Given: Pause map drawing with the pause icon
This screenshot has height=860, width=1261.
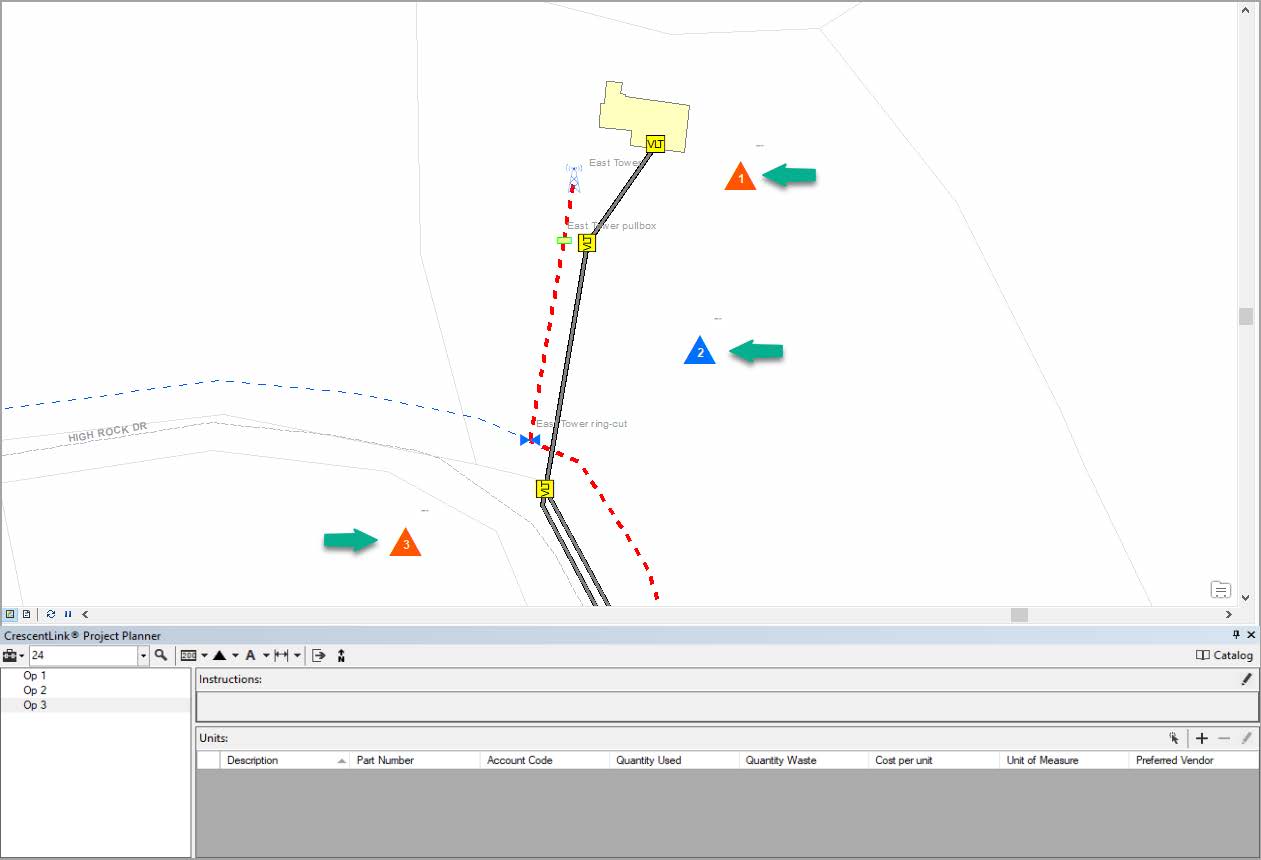Looking at the screenshot, I should coord(67,614).
